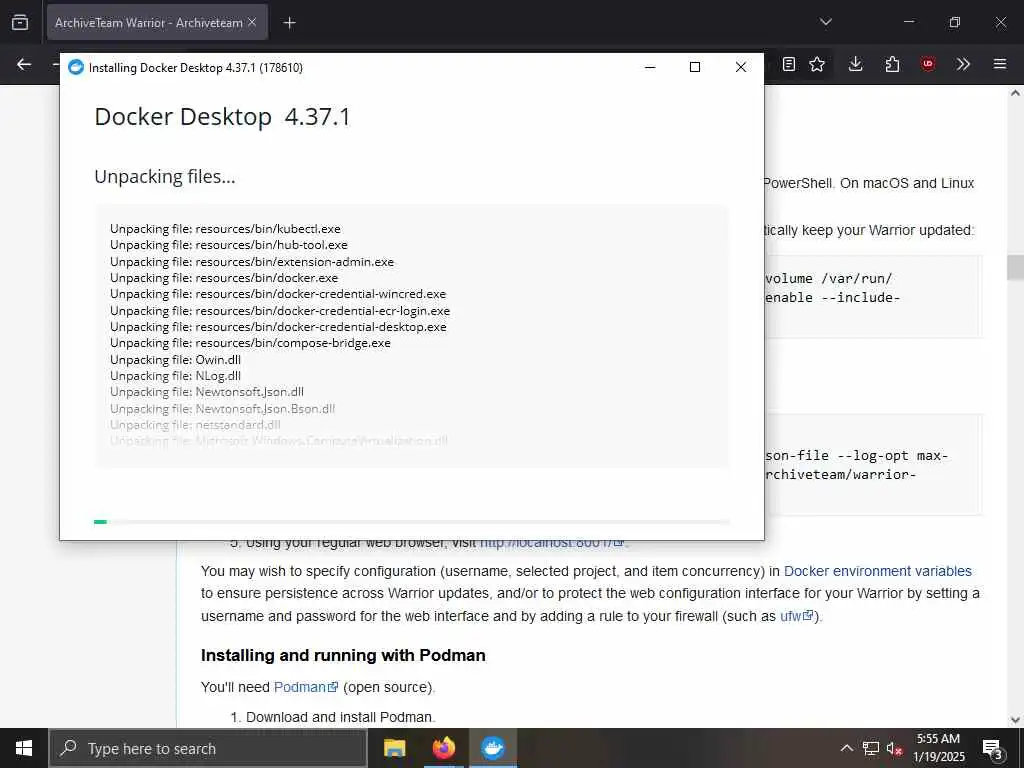Open the Podman external link
The height and width of the screenshot is (768, 1024).
(x=306, y=687)
